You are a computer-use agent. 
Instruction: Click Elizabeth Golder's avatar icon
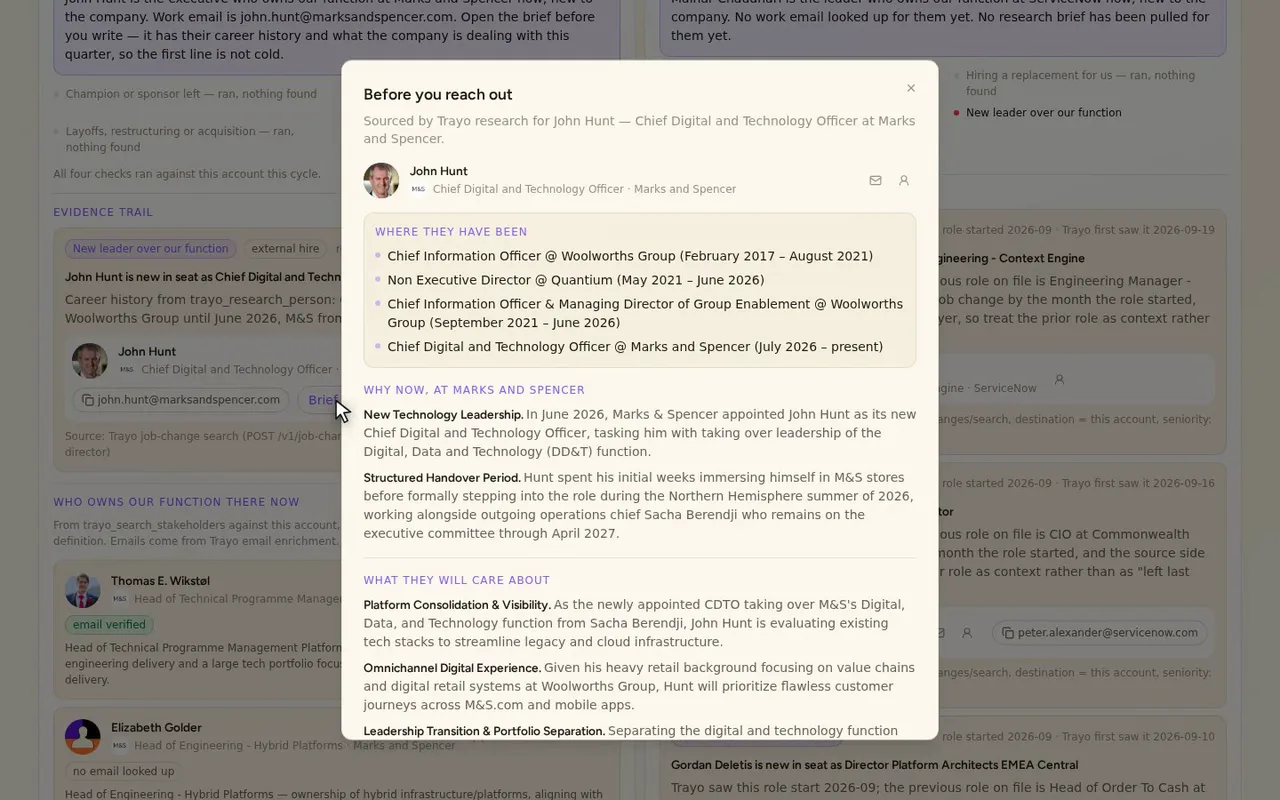[83, 737]
